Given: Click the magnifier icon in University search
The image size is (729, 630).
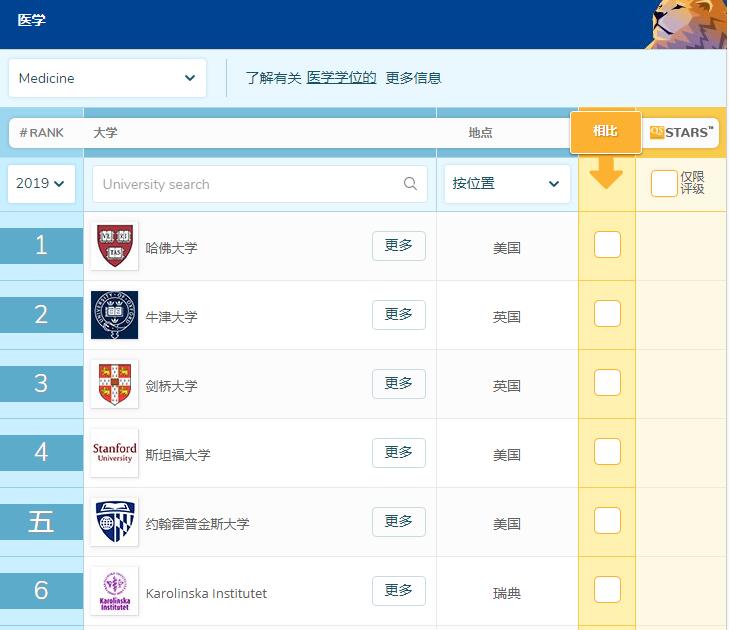Looking at the screenshot, I should point(410,184).
